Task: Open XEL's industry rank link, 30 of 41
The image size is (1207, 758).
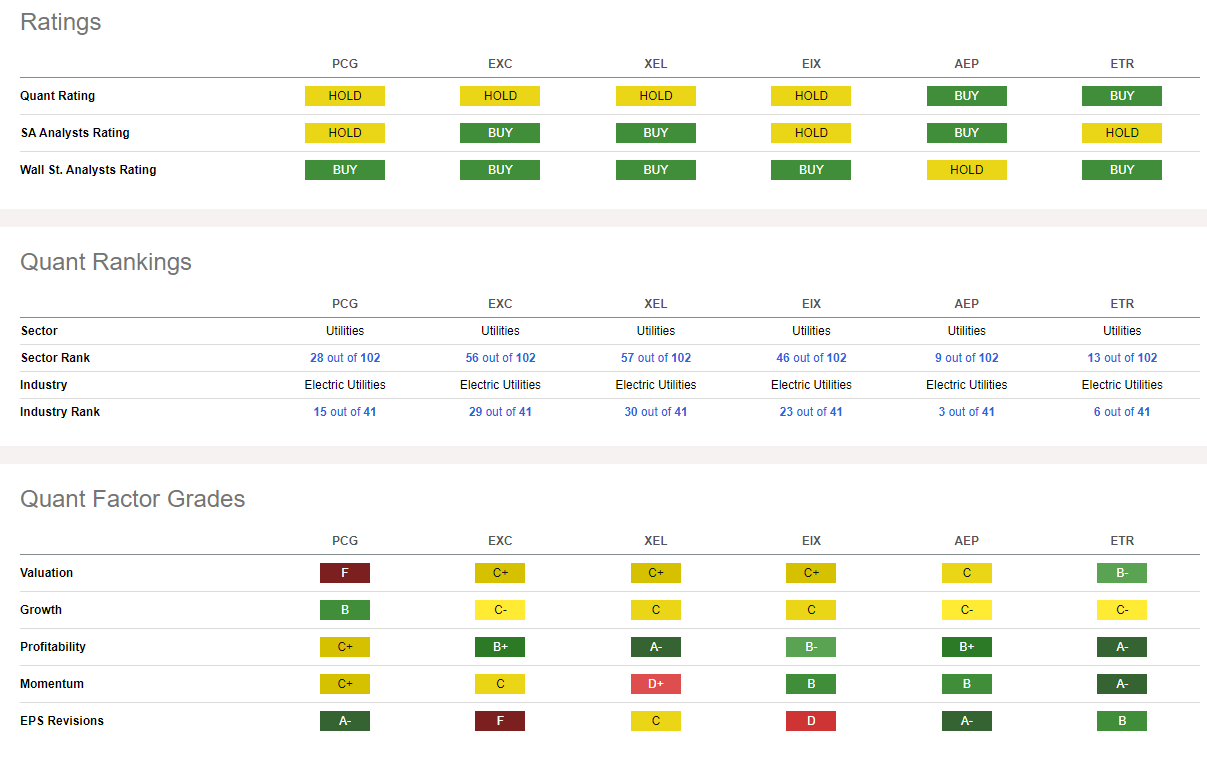Action: click(x=656, y=412)
